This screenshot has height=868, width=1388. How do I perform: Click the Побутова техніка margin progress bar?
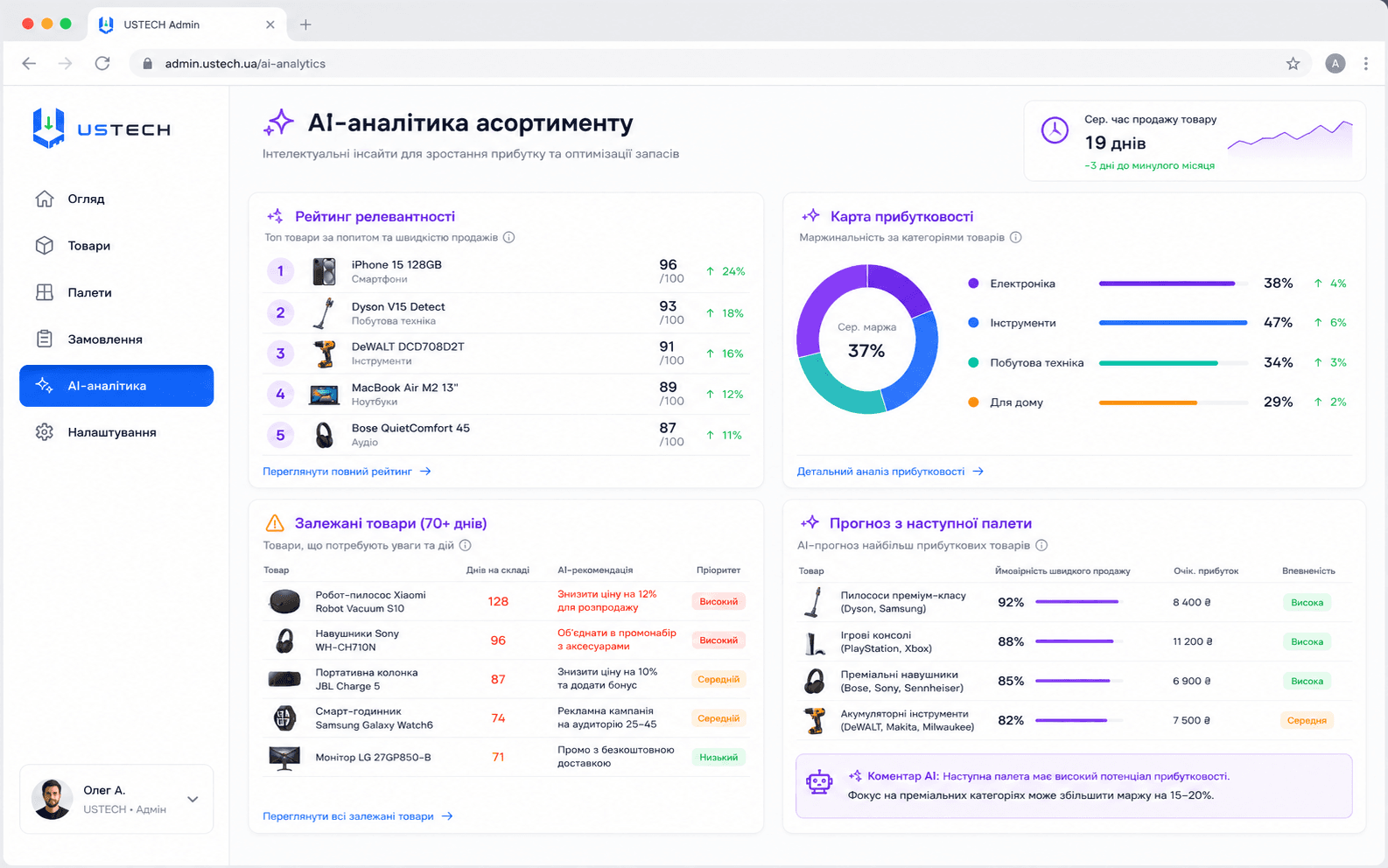tap(1173, 363)
